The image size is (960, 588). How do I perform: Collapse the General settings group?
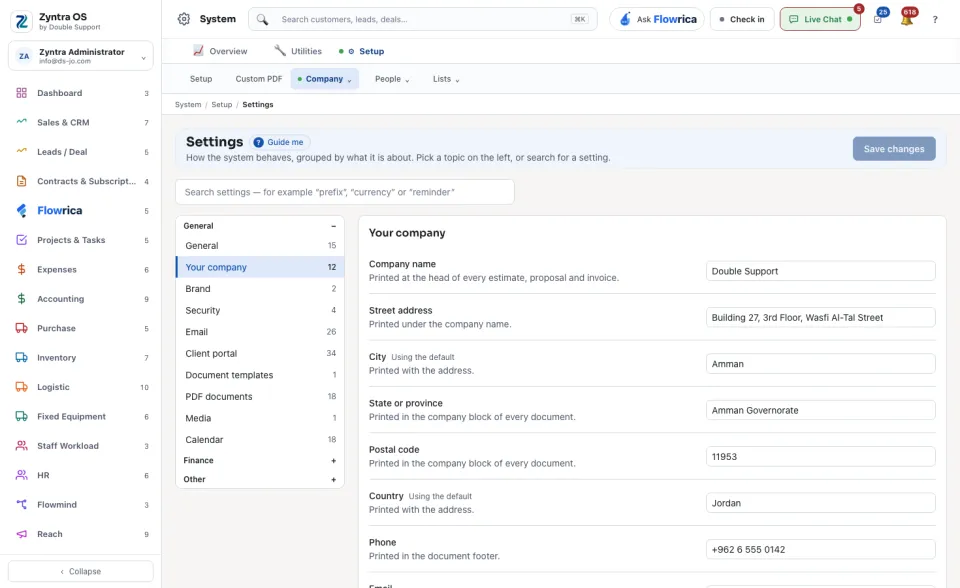tap(334, 226)
